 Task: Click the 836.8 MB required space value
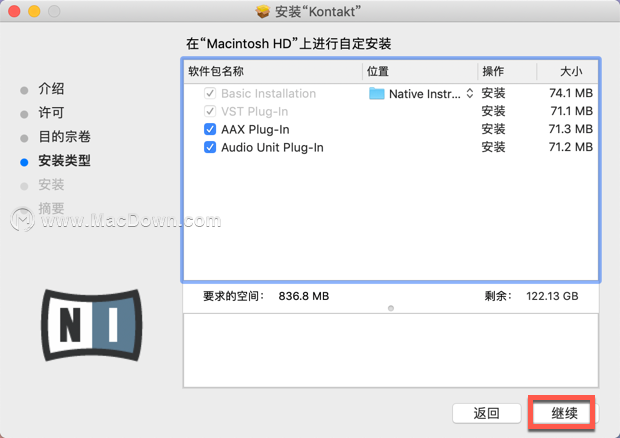pos(304,296)
